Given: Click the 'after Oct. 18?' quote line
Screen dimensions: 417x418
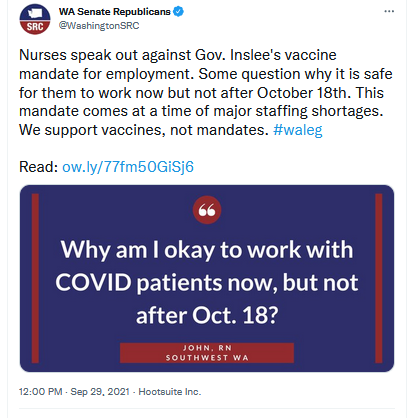Looking at the screenshot, I should pos(207,315).
